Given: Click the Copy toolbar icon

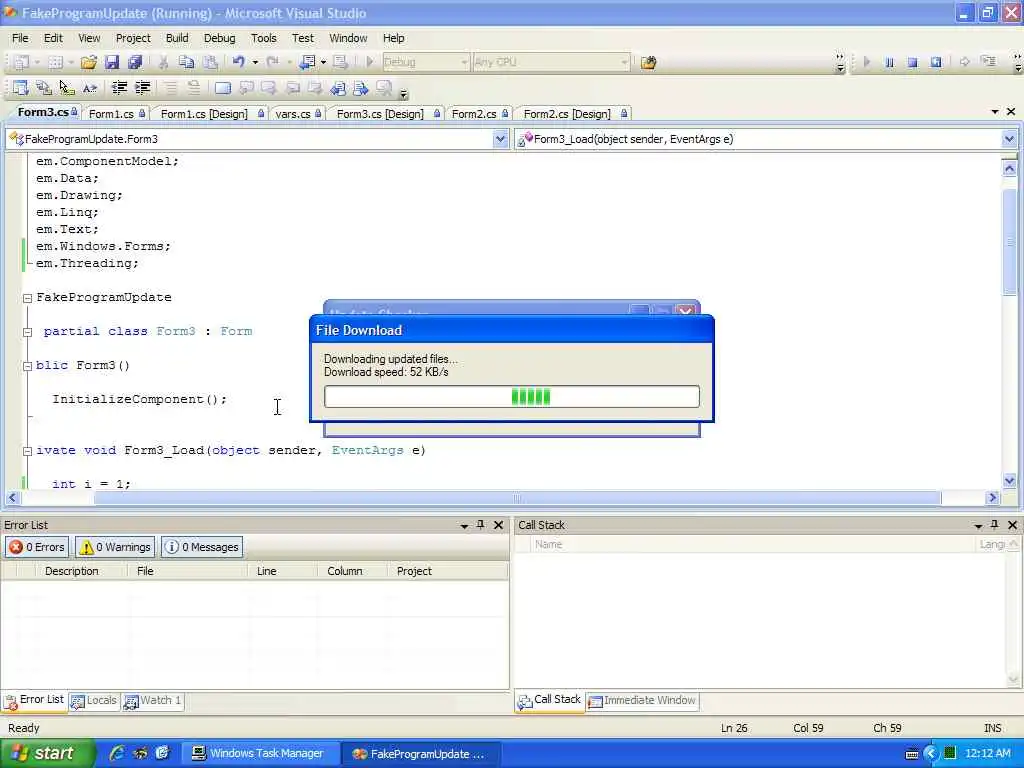Looking at the screenshot, I should point(187,62).
